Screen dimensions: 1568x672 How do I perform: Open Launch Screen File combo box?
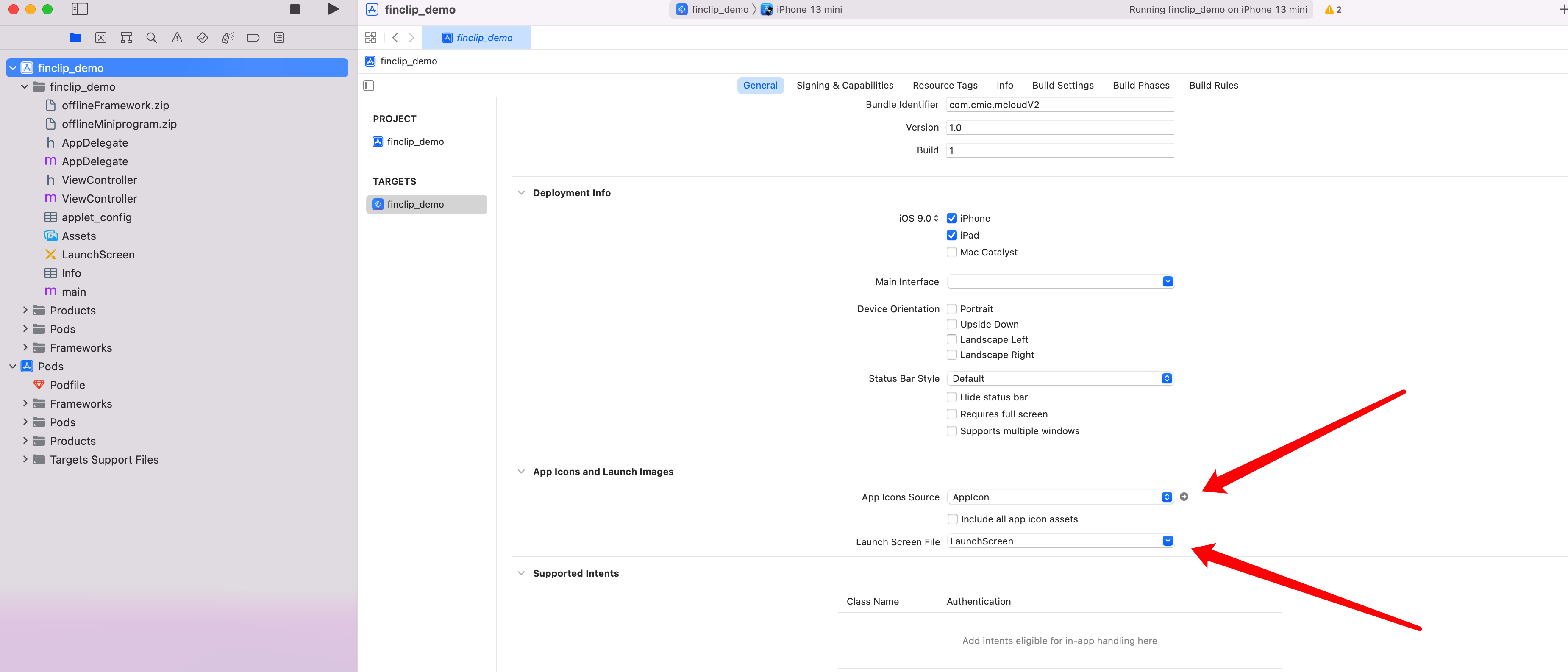1167,541
